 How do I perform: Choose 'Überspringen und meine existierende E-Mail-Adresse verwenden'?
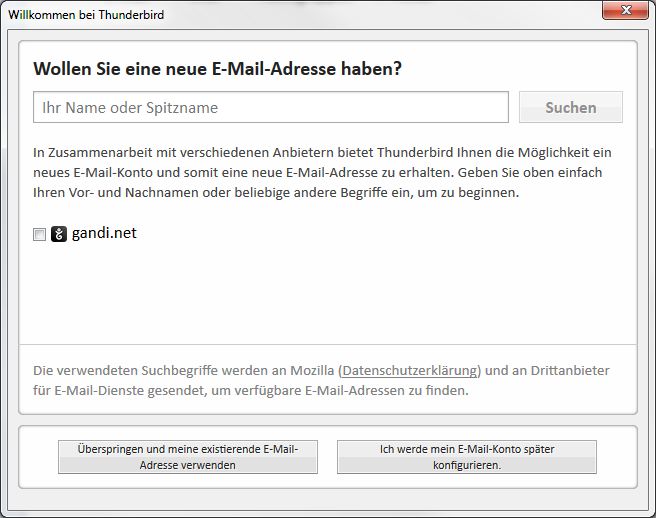click(x=188, y=457)
